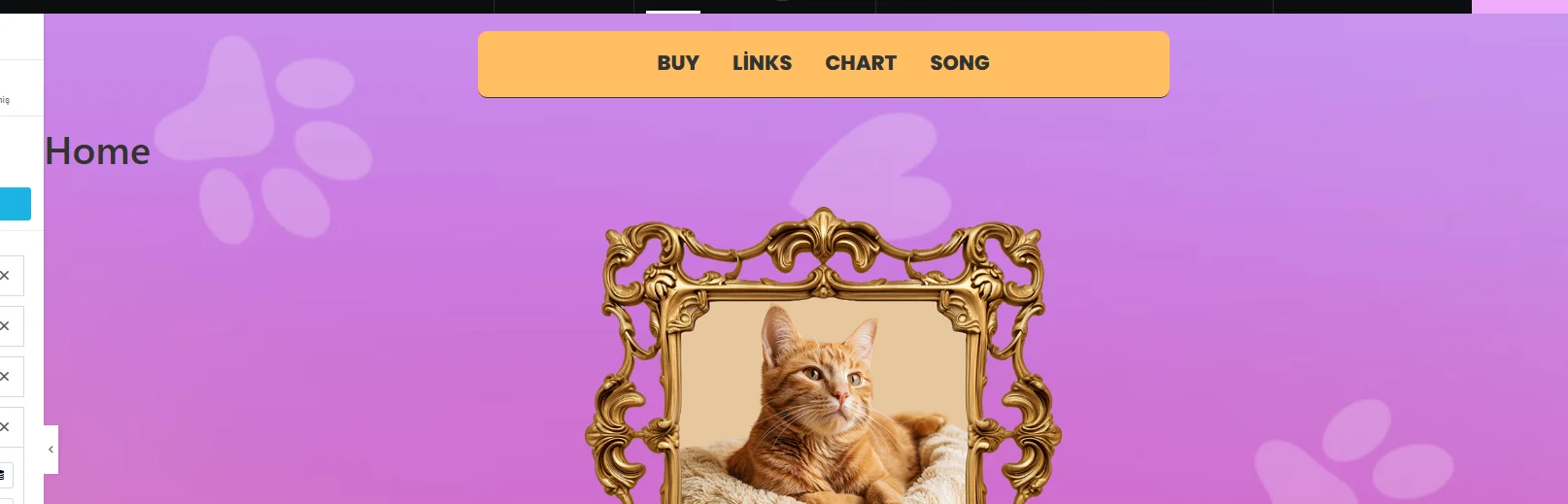Open the BUY menu item
Image resolution: width=1568 pixels, height=504 pixels.
click(678, 63)
